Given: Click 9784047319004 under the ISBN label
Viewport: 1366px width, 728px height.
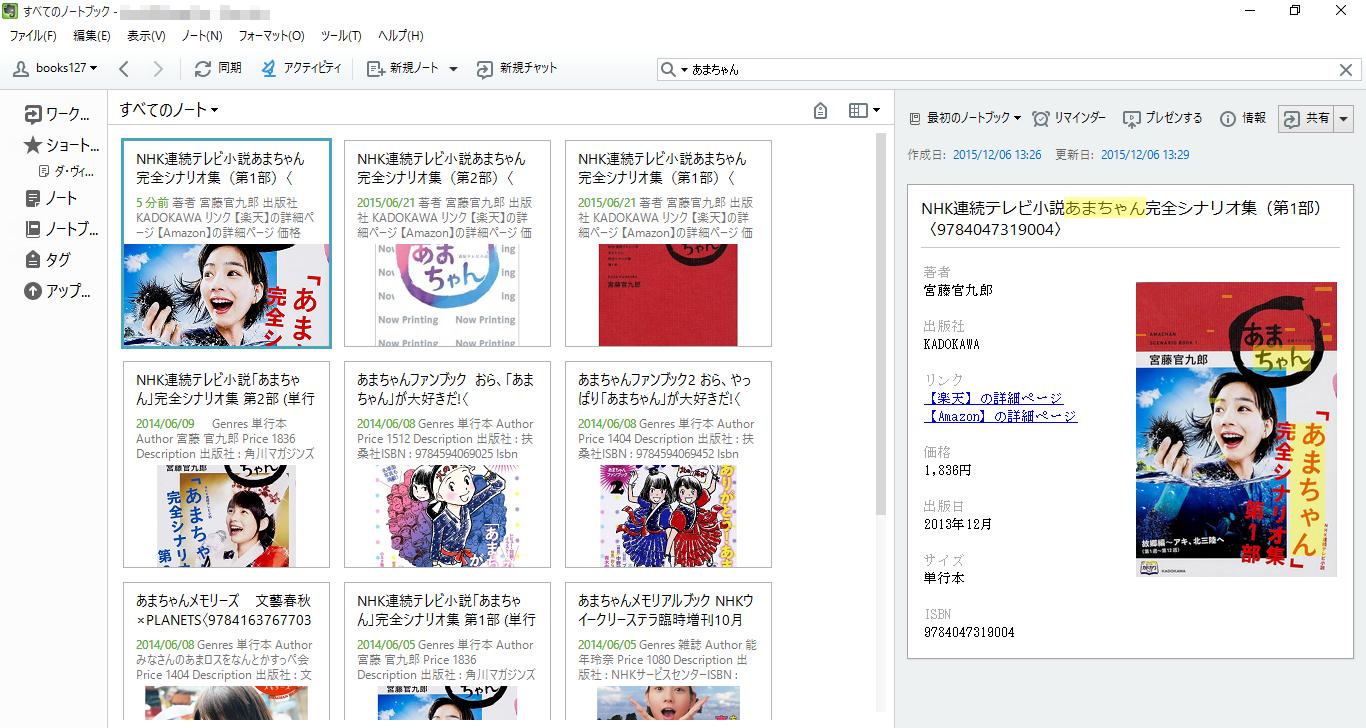Looking at the screenshot, I should click(x=969, y=632).
